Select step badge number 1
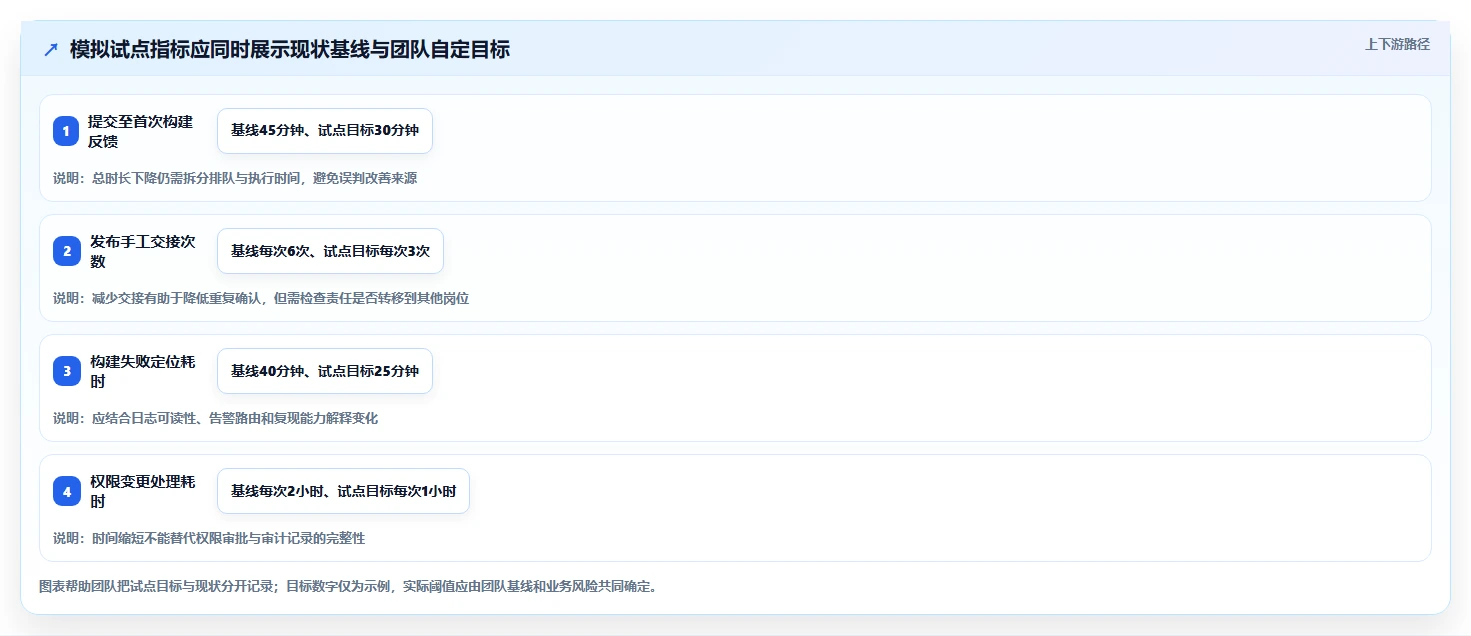1471x636 pixels. (66, 131)
